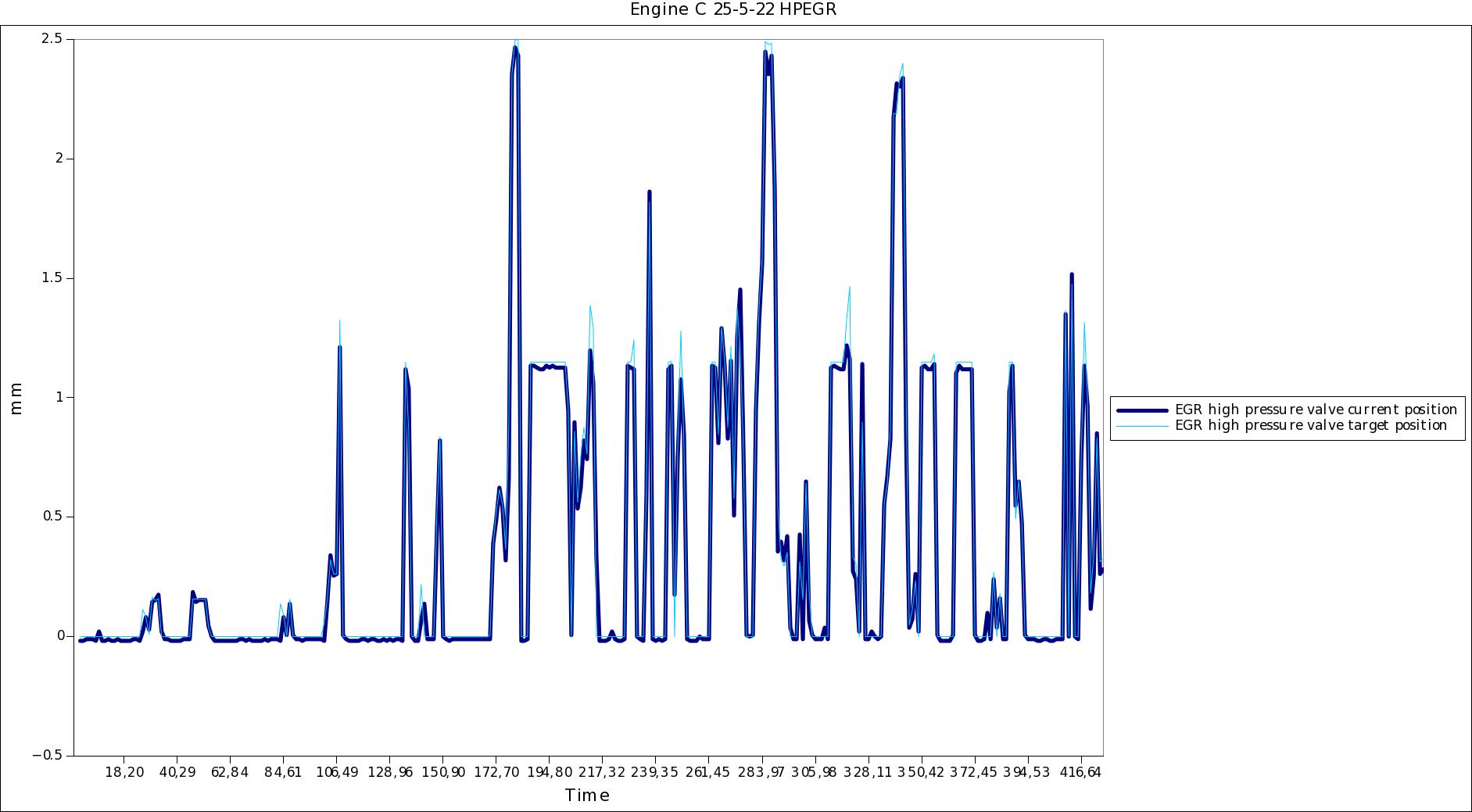This screenshot has height=812, width=1472.
Task: Click the y-axis tick value 0
Action: [x=60, y=636]
